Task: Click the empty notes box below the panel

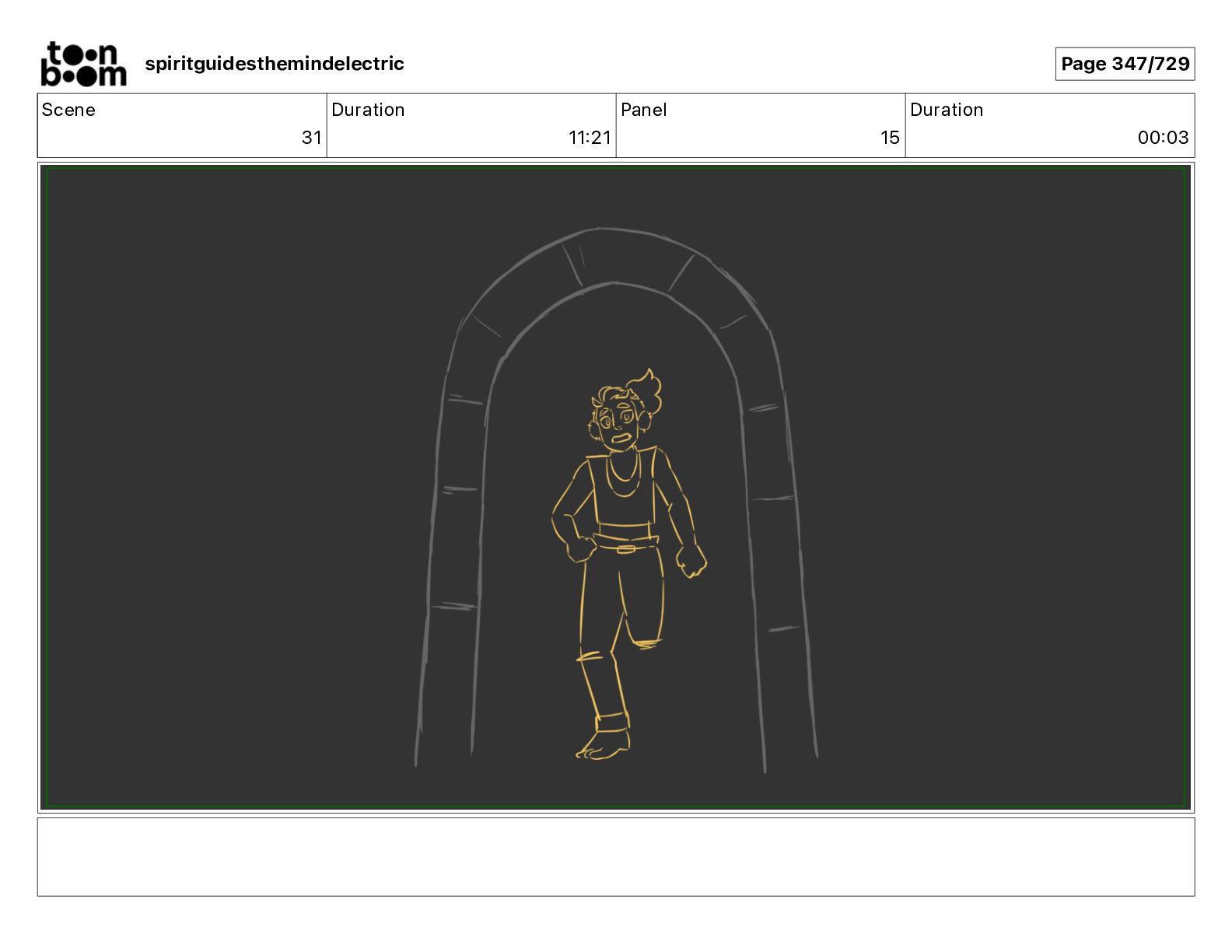Action: 616,856
